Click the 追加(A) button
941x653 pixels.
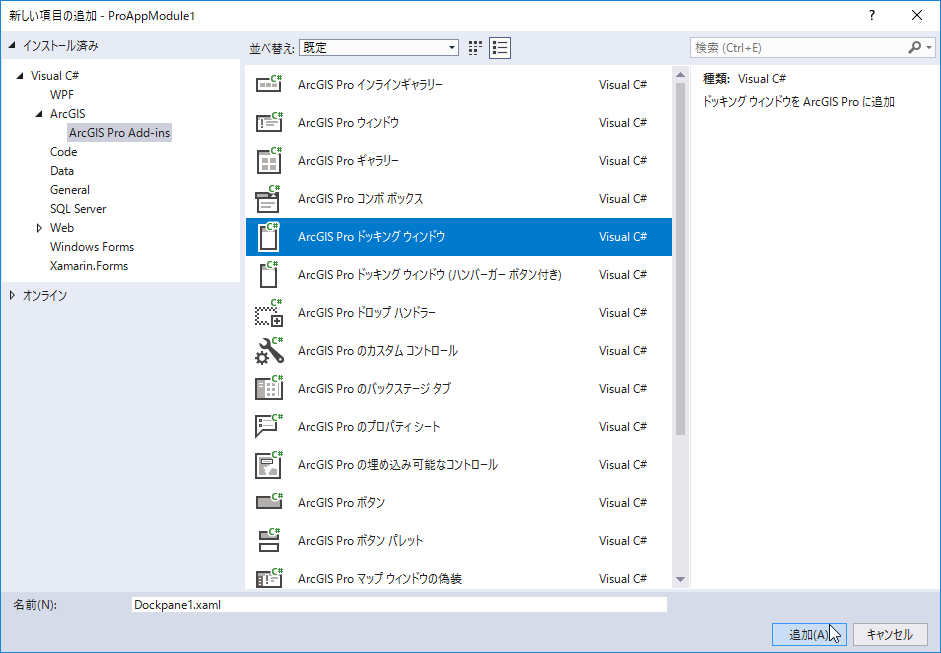(x=808, y=634)
